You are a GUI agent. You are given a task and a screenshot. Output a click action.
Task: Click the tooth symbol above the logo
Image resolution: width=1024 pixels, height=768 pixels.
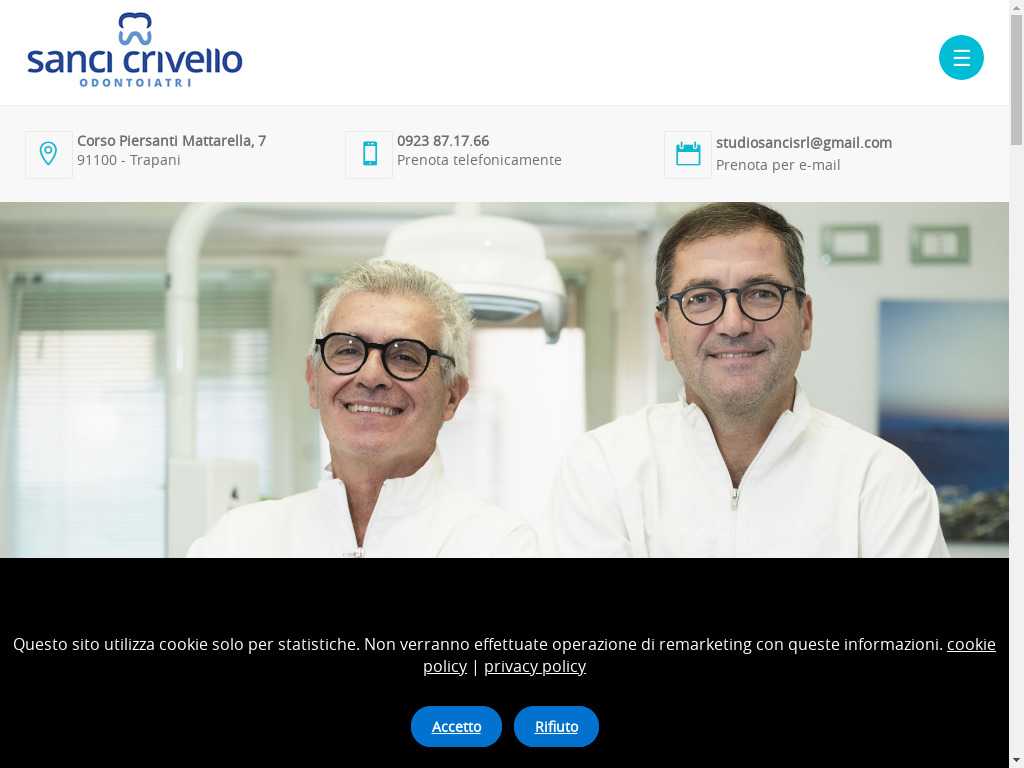pyautogui.click(x=135, y=28)
